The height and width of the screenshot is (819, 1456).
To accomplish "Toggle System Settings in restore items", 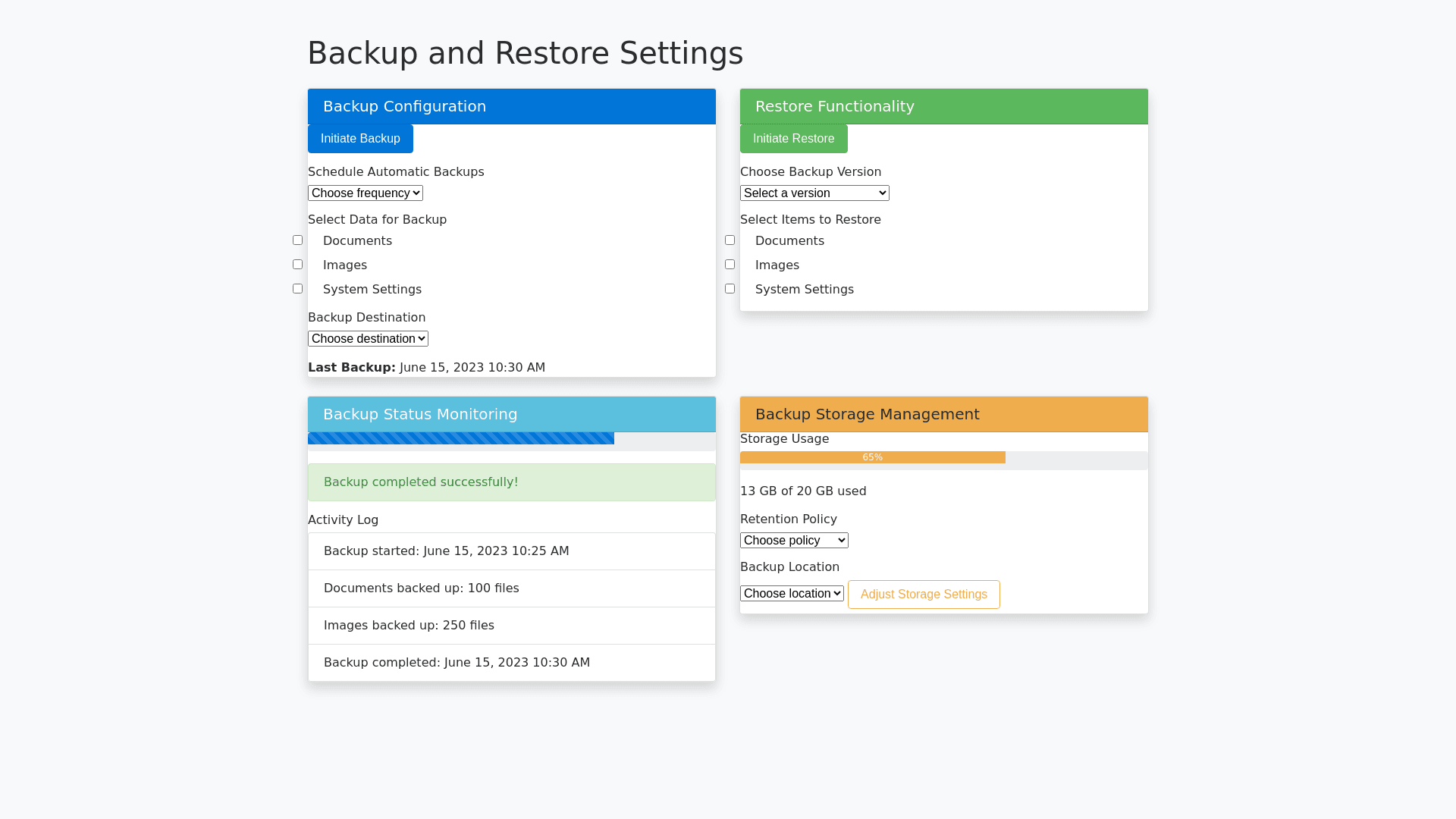I will pos(730,289).
